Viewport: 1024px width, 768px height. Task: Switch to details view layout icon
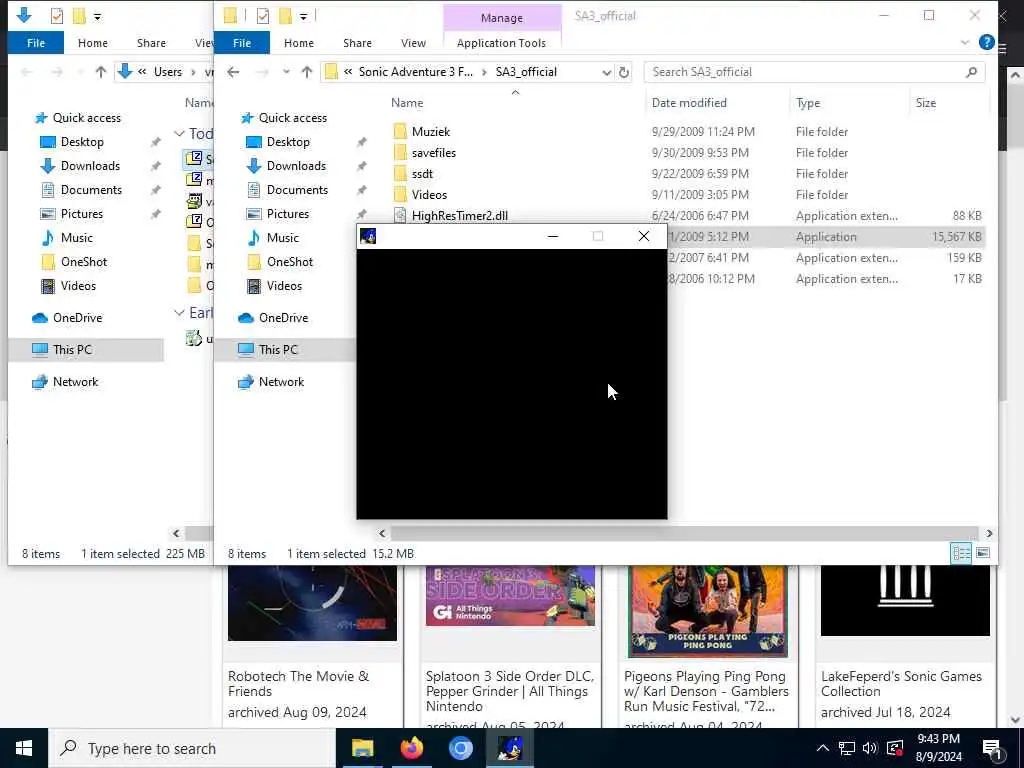[x=961, y=553]
